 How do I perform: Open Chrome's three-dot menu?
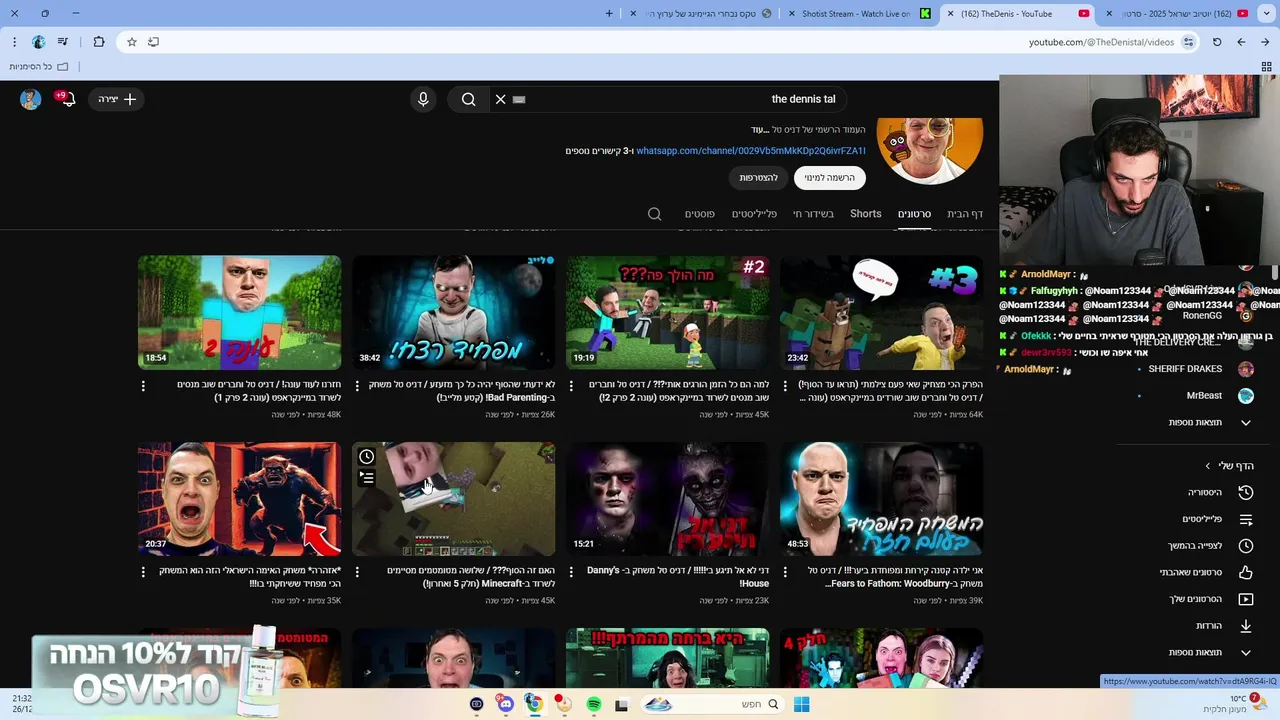tap(14, 42)
